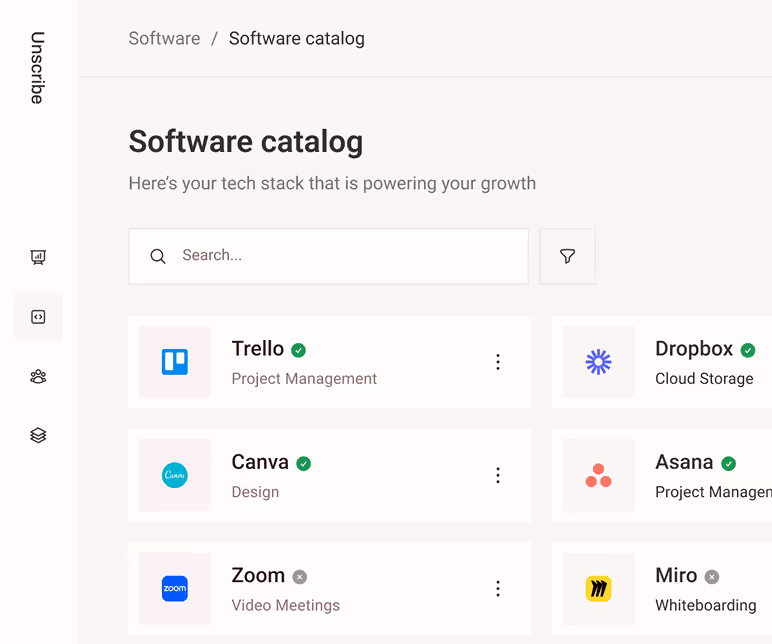The height and width of the screenshot is (644, 772).
Task: Open the Zoom logo thumbnail
Action: pyautogui.click(x=175, y=588)
